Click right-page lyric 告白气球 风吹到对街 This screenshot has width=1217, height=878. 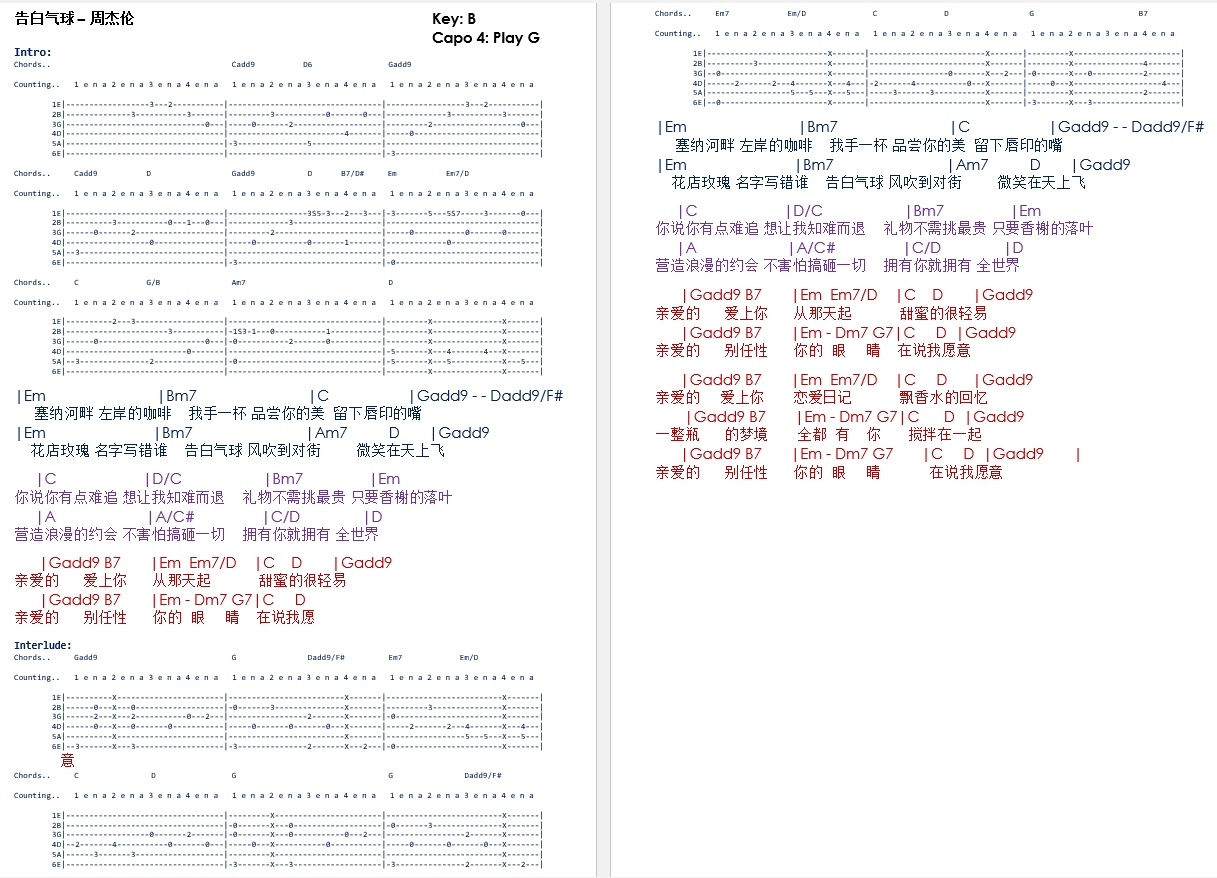(894, 183)
